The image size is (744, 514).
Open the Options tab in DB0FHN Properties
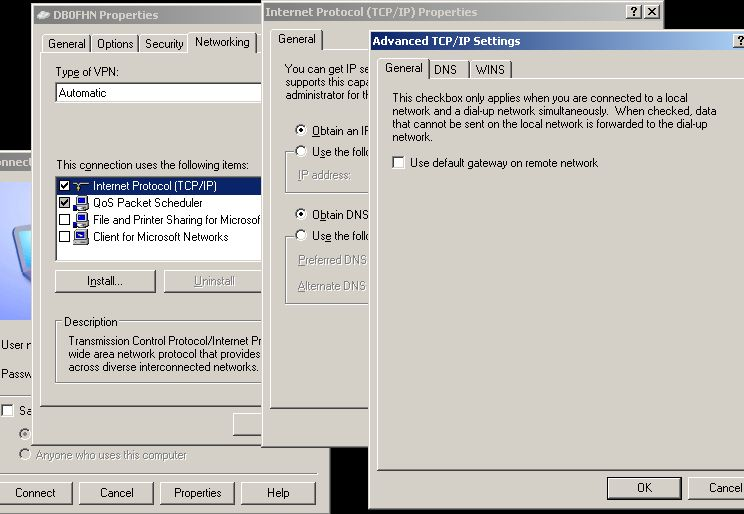coord(115,44)
